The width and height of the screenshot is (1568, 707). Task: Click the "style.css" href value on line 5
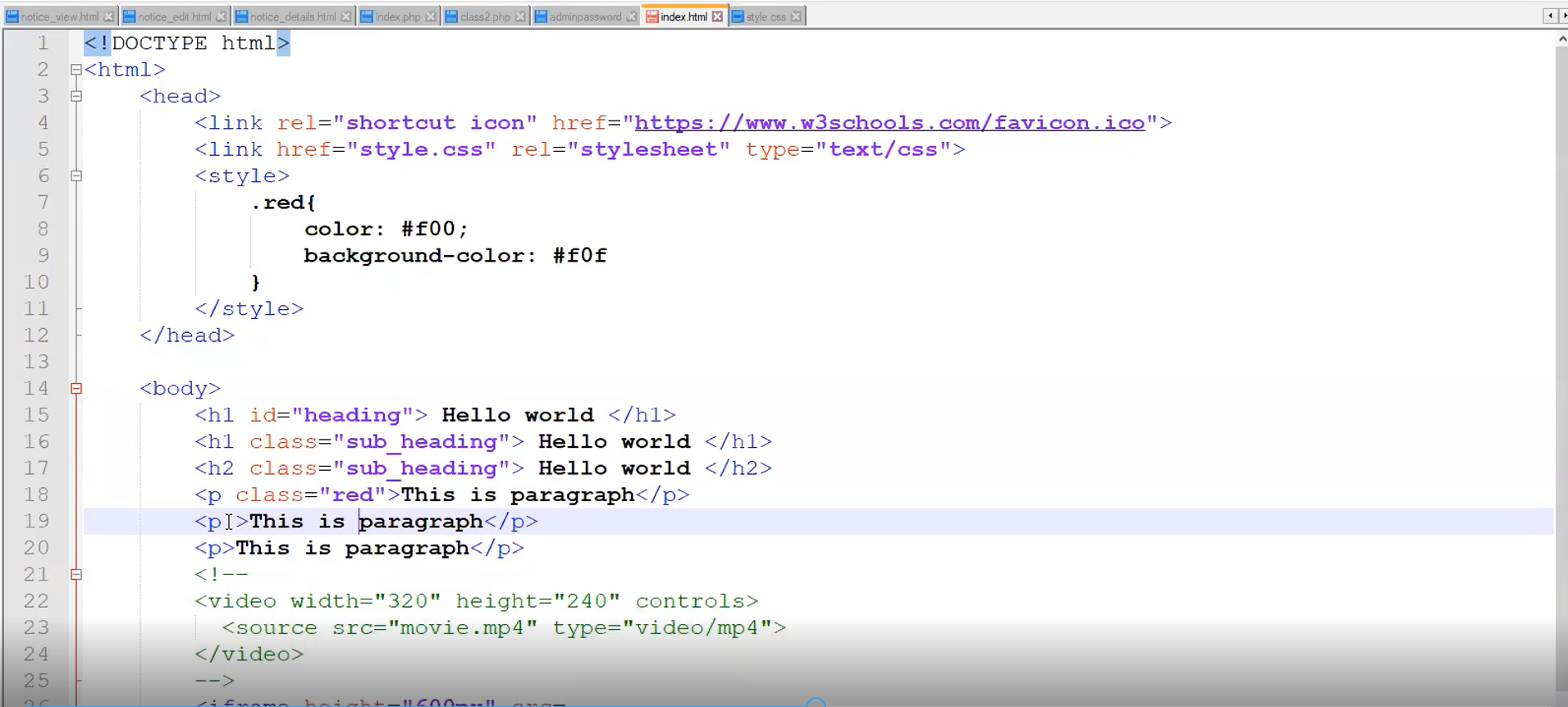(422, 149)
